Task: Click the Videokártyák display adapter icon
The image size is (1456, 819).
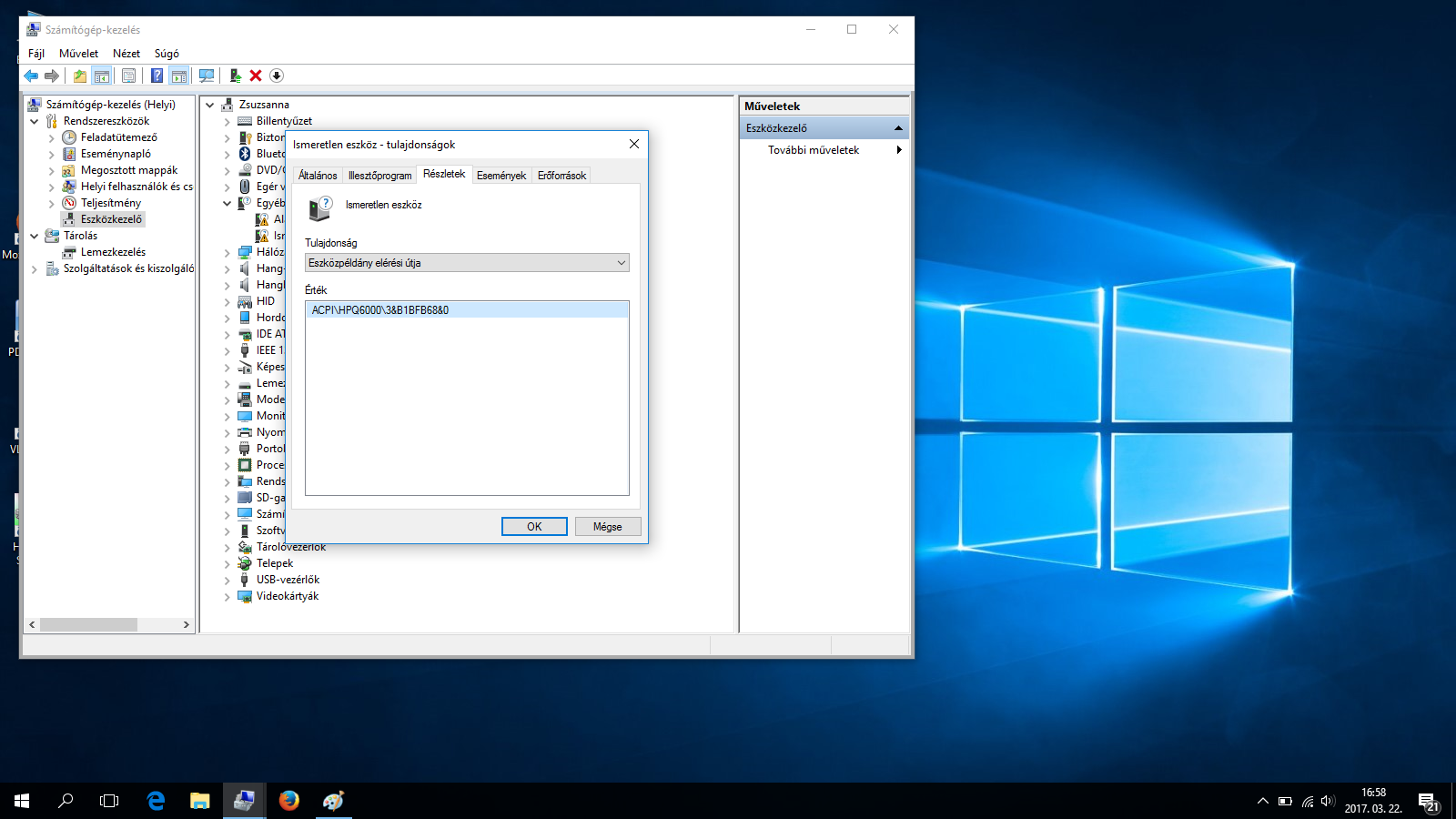Action: point(245,596)
